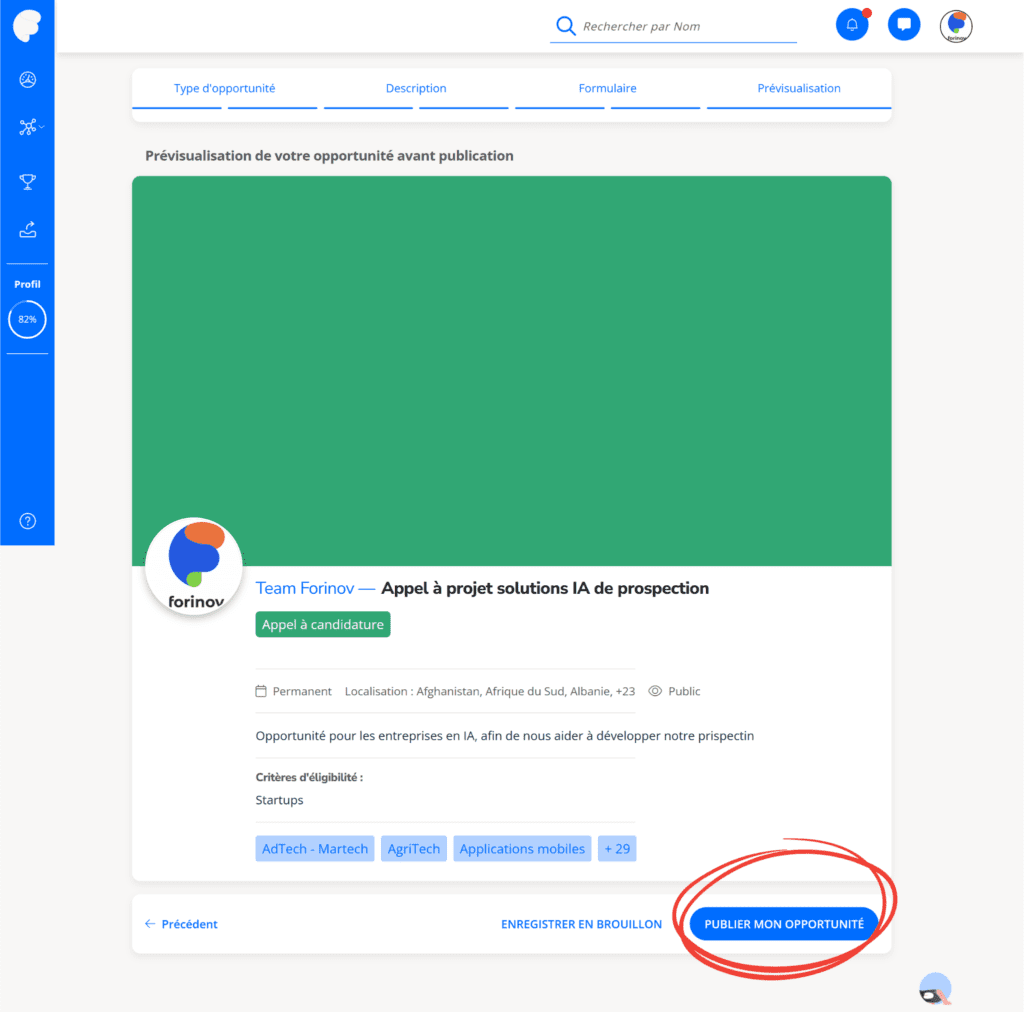Select the Prévisualisation step
Viewport: 1024px width, 1012px height.
click(799, 88)
